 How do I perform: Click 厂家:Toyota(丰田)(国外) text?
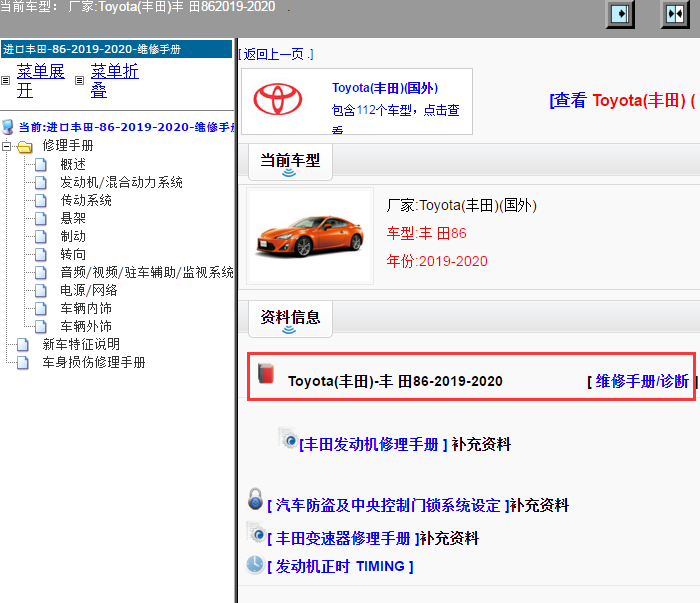point(462,206)
